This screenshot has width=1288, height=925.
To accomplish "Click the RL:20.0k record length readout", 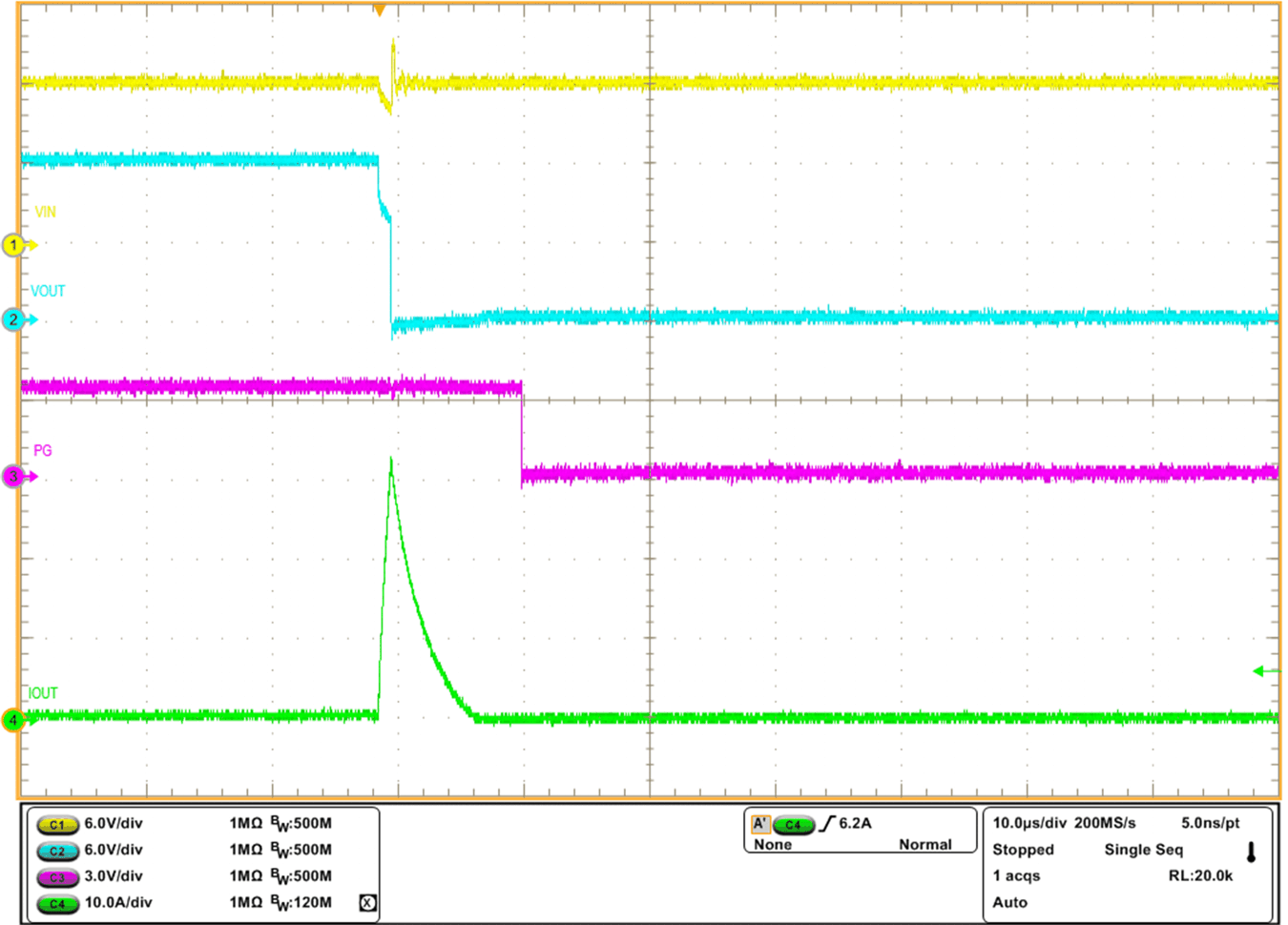I will (x=1200, y=875).
